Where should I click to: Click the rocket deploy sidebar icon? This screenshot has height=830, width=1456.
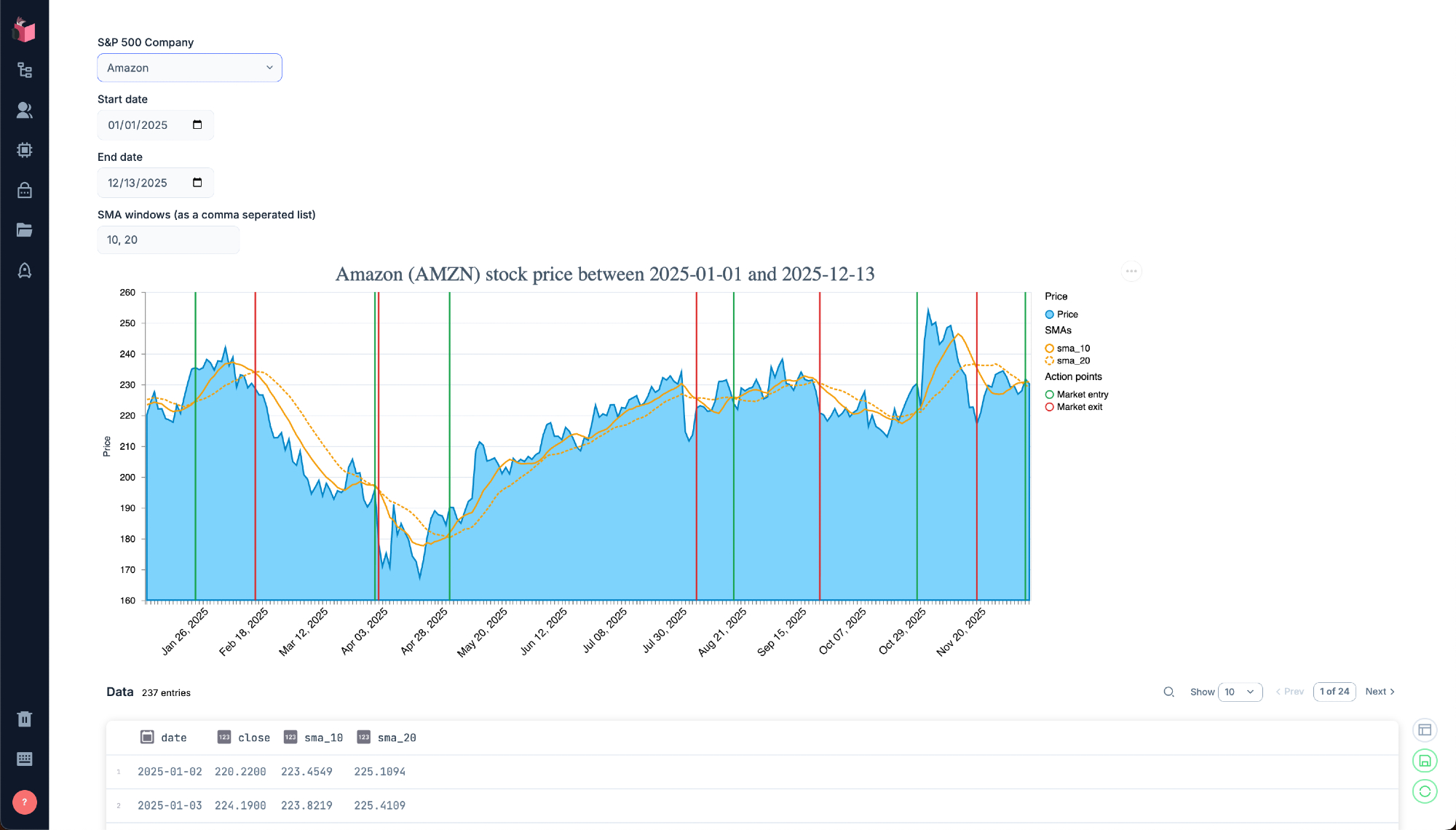pos(25,271)
